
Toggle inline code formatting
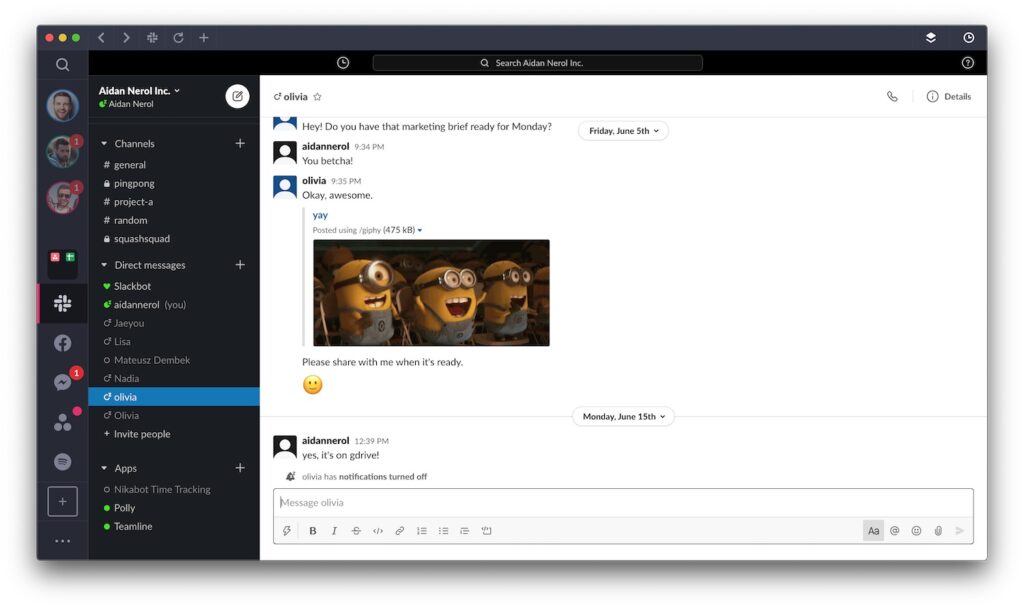click(378, 531)
